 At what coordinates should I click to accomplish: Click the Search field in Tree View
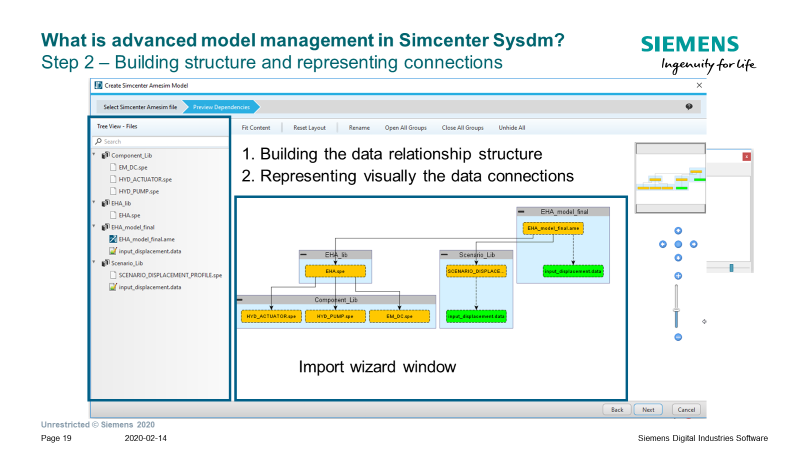[x=161, y=141]
